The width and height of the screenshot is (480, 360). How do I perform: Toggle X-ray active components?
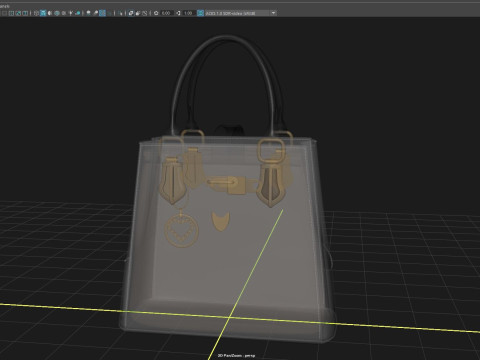point(138,13)
